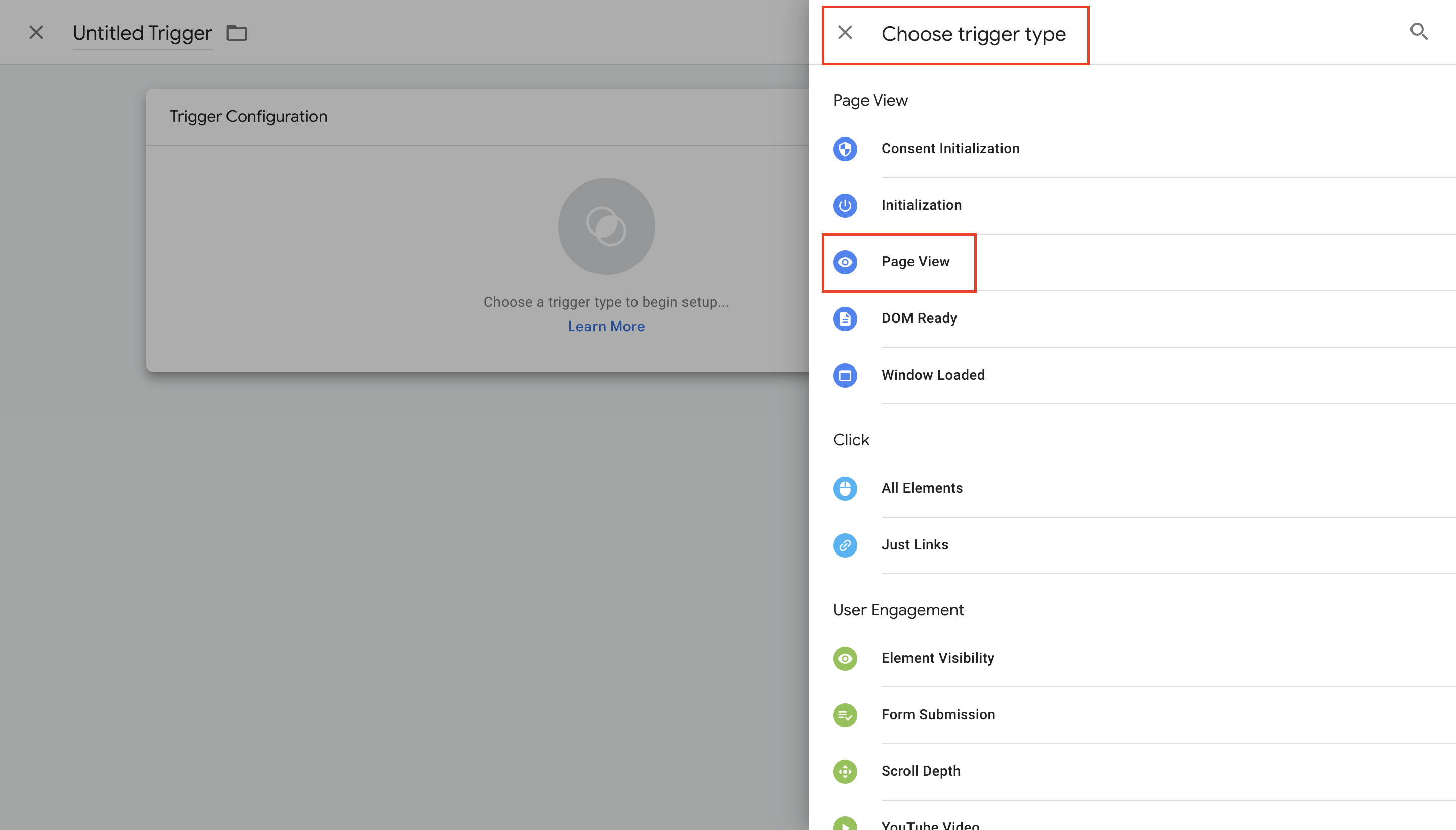
Task: Close the Untitled Trigger editor
Action: (x=36, y=32)
